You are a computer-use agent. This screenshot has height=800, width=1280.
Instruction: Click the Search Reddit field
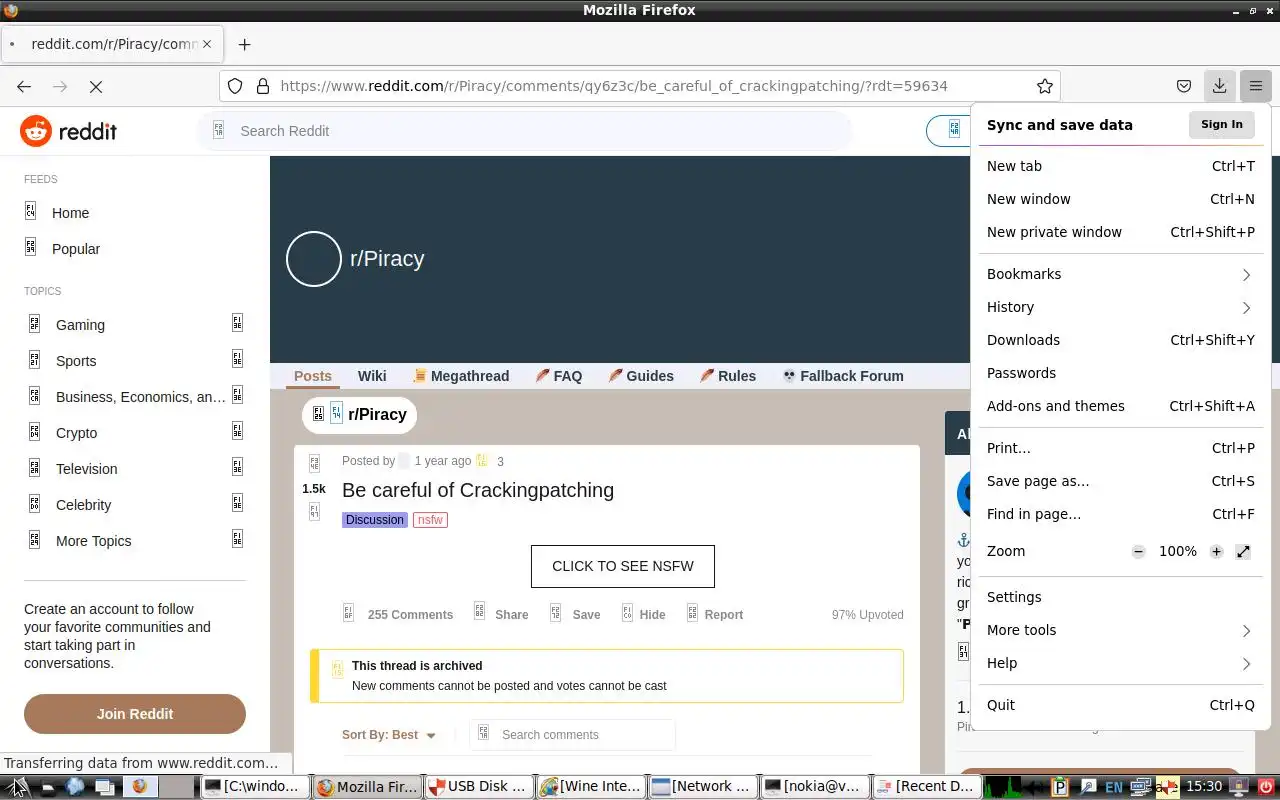pyautogui.click(x=524, y=131)
